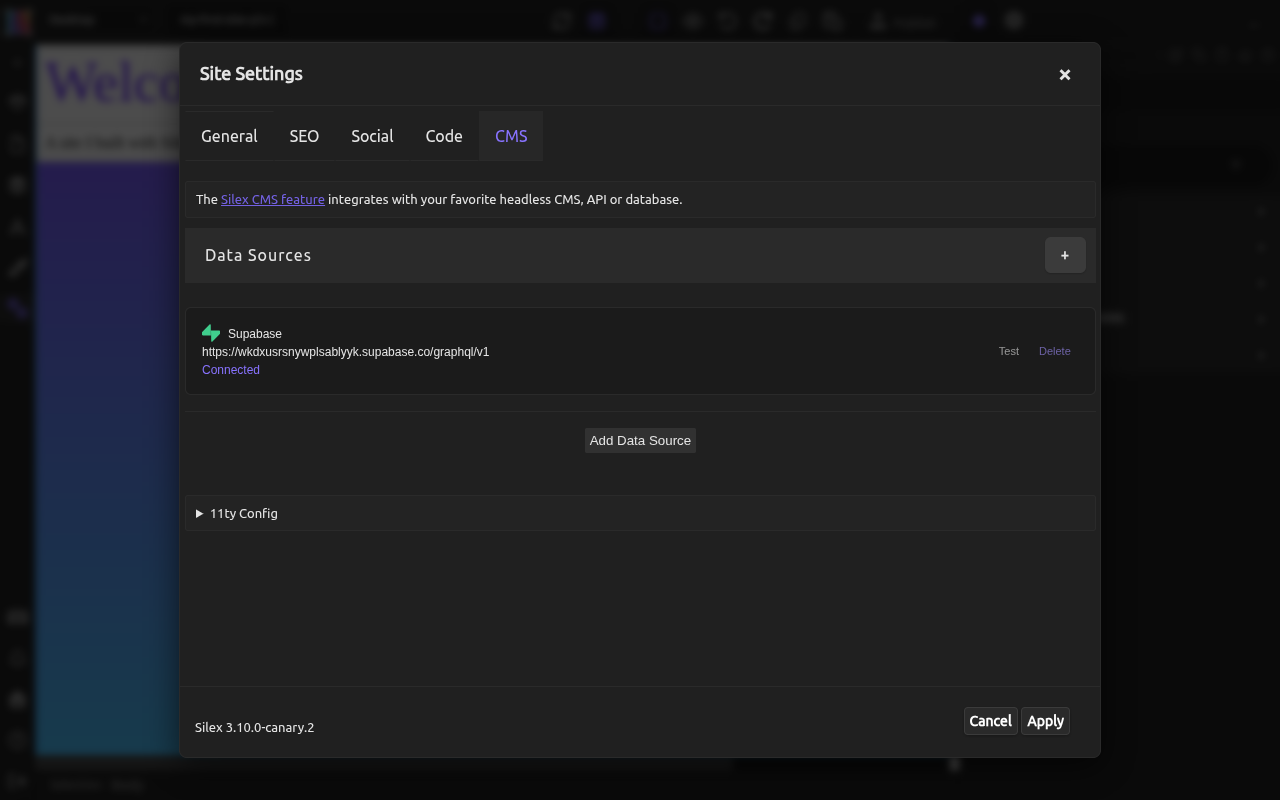Click the plus icon in Data Sources header
1280x800 pixels.
point(1065,255)
